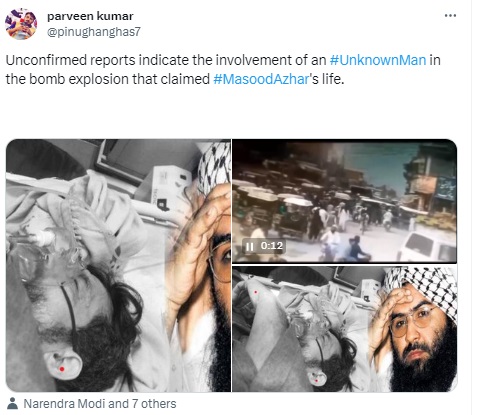
Task: Click the 0:12 video time indicator
Action: coord(272,246)
